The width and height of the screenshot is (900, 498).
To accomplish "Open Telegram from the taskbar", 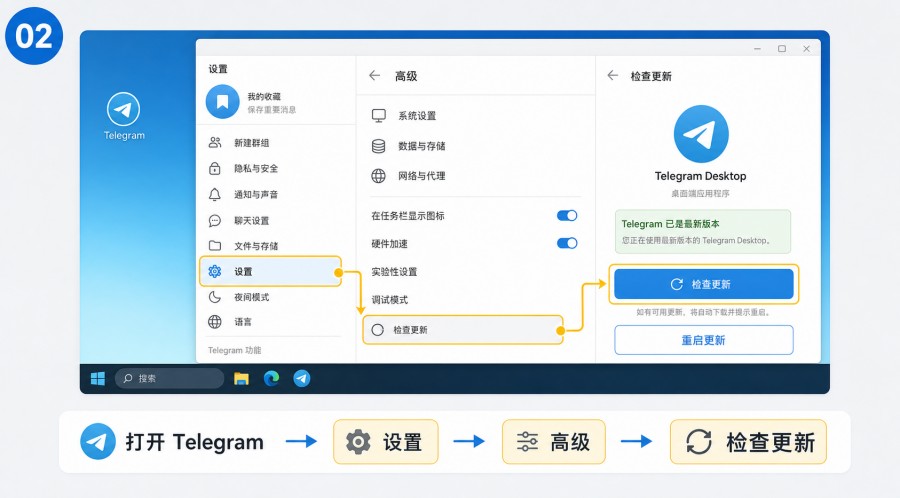I will tap(302, 378).
